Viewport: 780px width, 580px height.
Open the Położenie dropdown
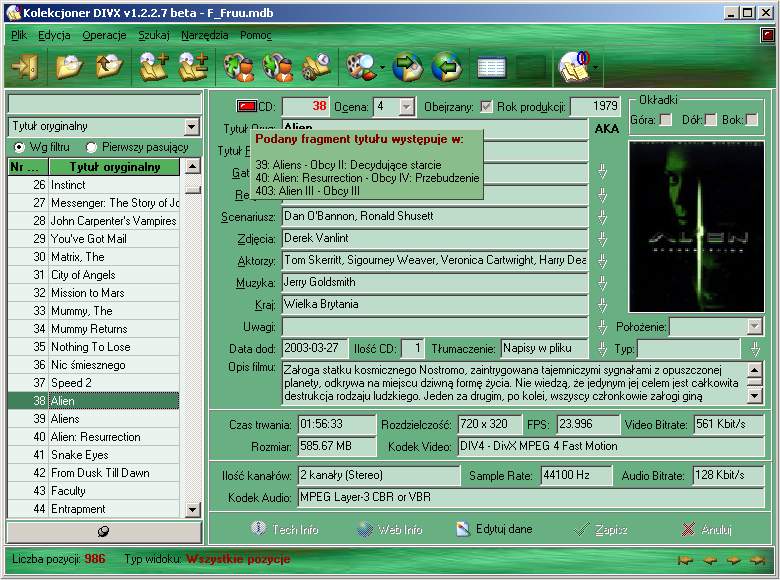(754, 327)
